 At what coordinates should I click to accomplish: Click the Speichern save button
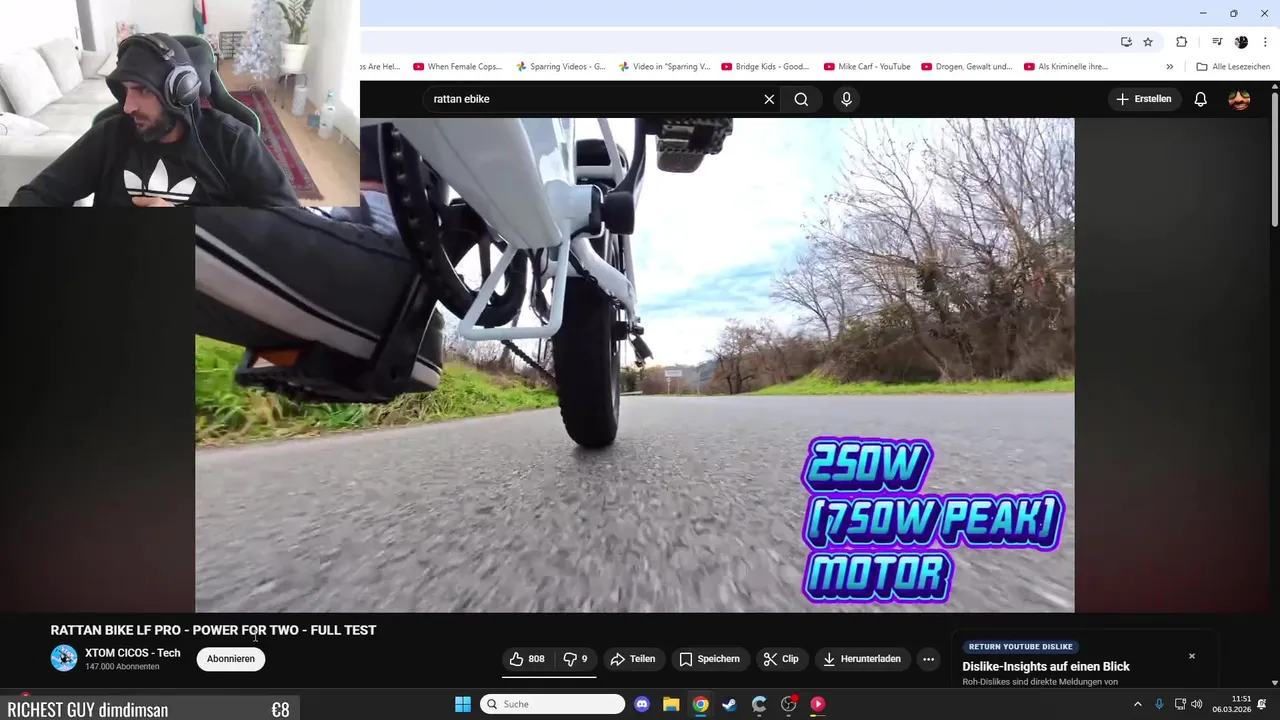[x=710, y=659]
